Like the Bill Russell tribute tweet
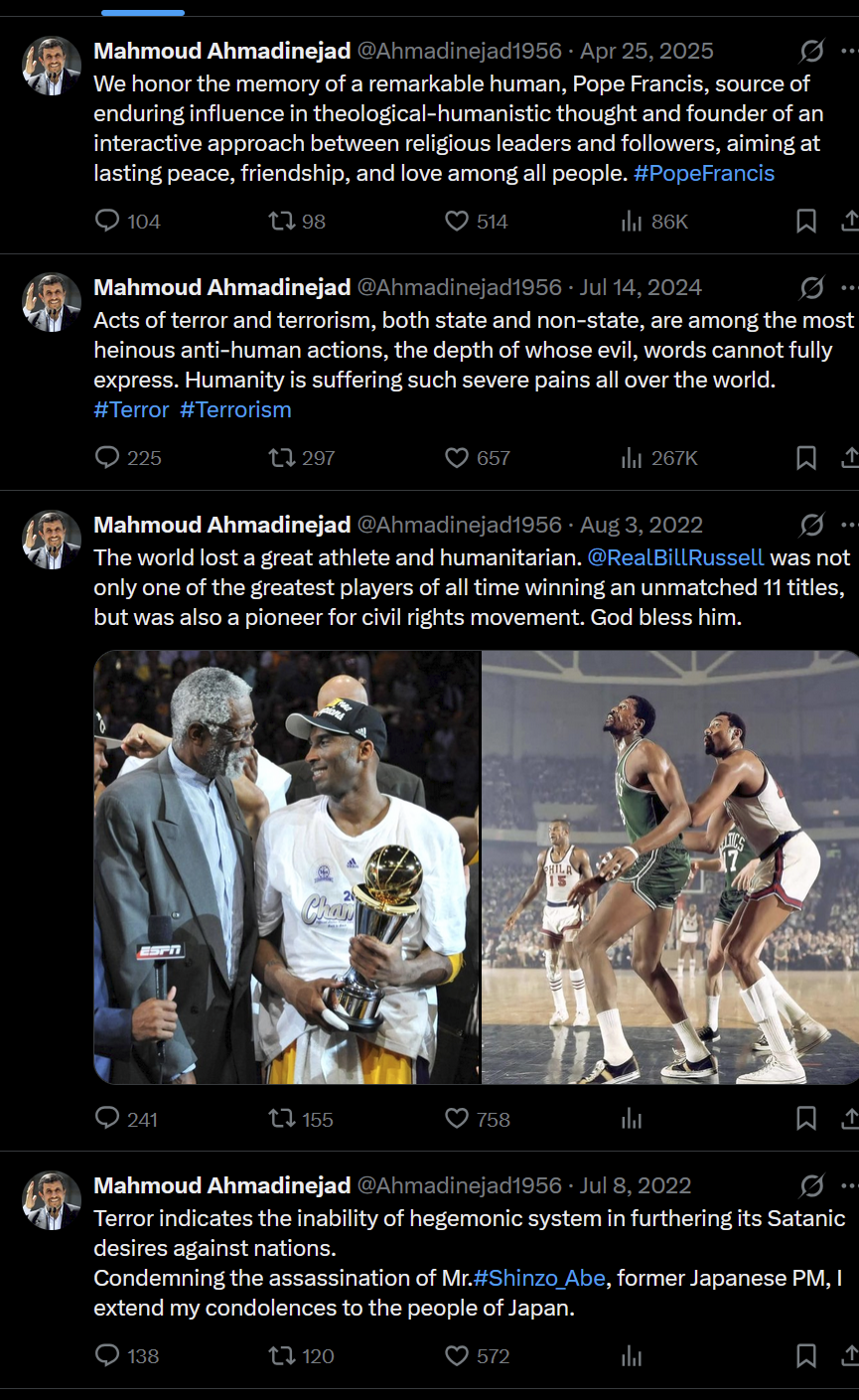859x1400 pixels. (457, 1119)
